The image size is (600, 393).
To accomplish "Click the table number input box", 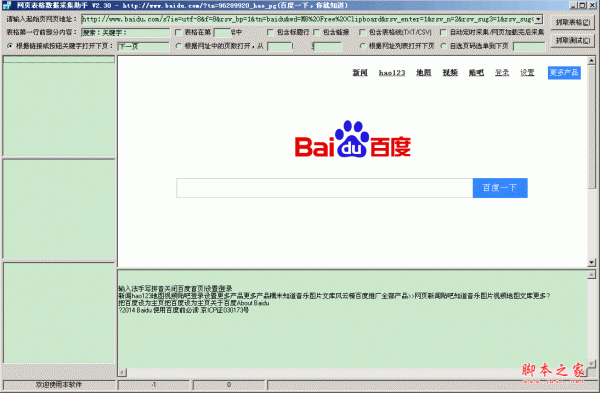I will pyautogui.click(x=222, y=33).
